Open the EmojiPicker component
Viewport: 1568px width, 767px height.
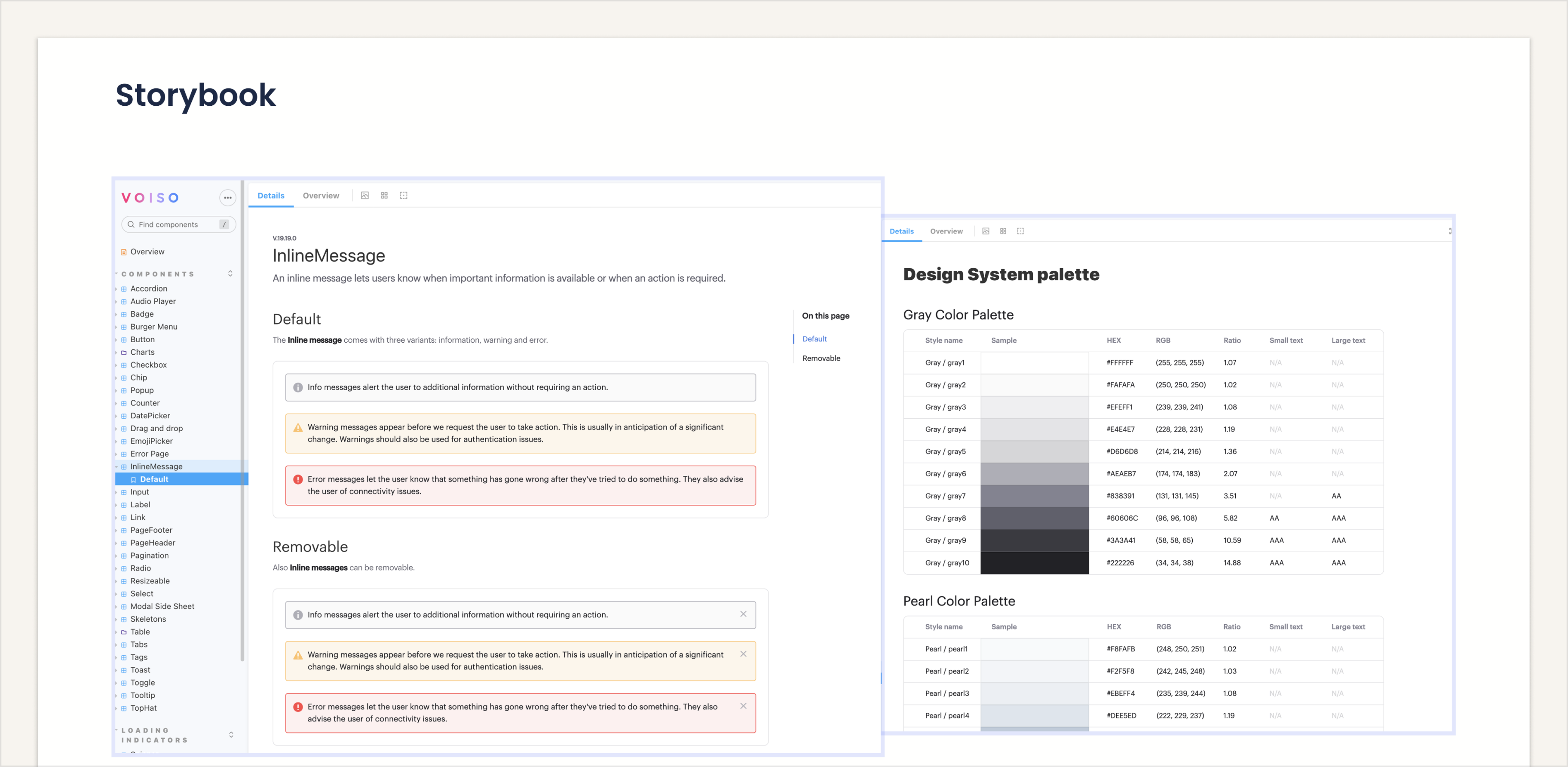pos(151,442)
